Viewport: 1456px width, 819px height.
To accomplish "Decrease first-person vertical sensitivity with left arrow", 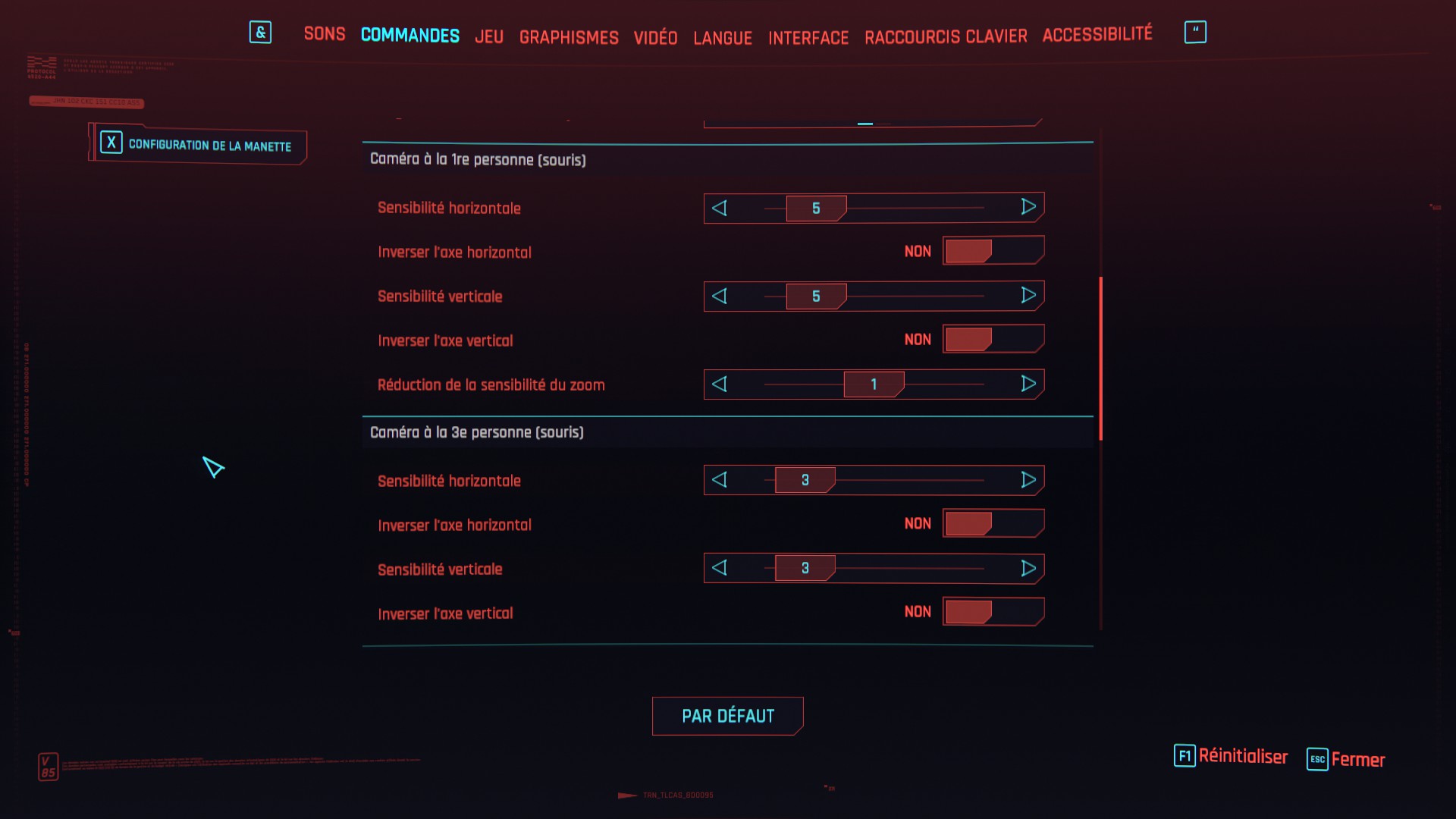I will pos(720,296).
